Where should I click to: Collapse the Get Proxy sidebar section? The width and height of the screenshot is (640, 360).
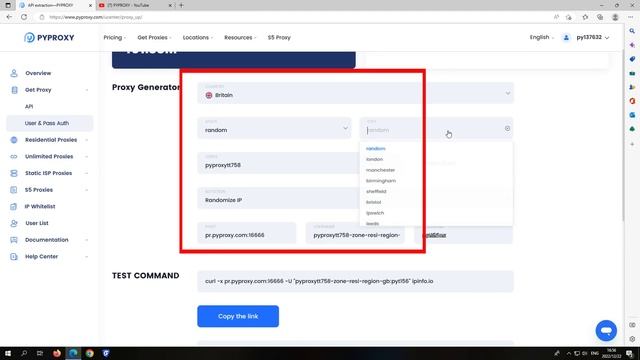click(x=87, y=90)
